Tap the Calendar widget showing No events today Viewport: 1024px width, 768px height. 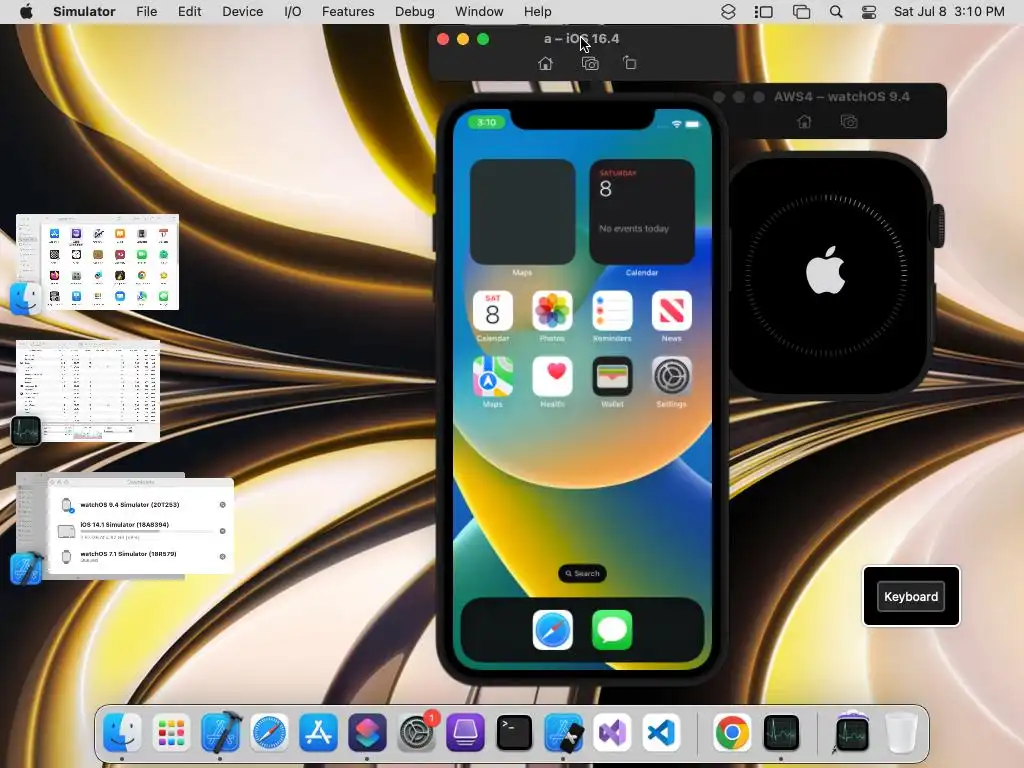pos(642,212)
